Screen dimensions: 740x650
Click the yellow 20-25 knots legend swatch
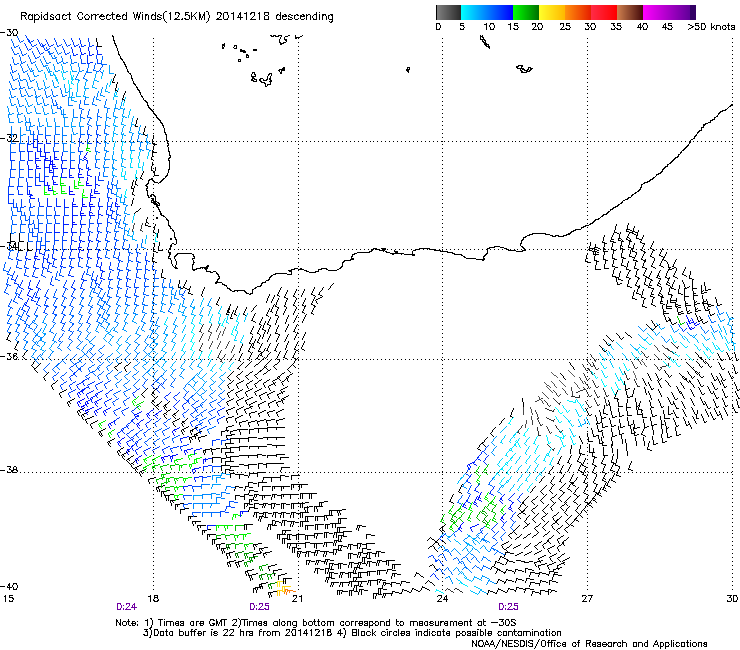[552, 12]
